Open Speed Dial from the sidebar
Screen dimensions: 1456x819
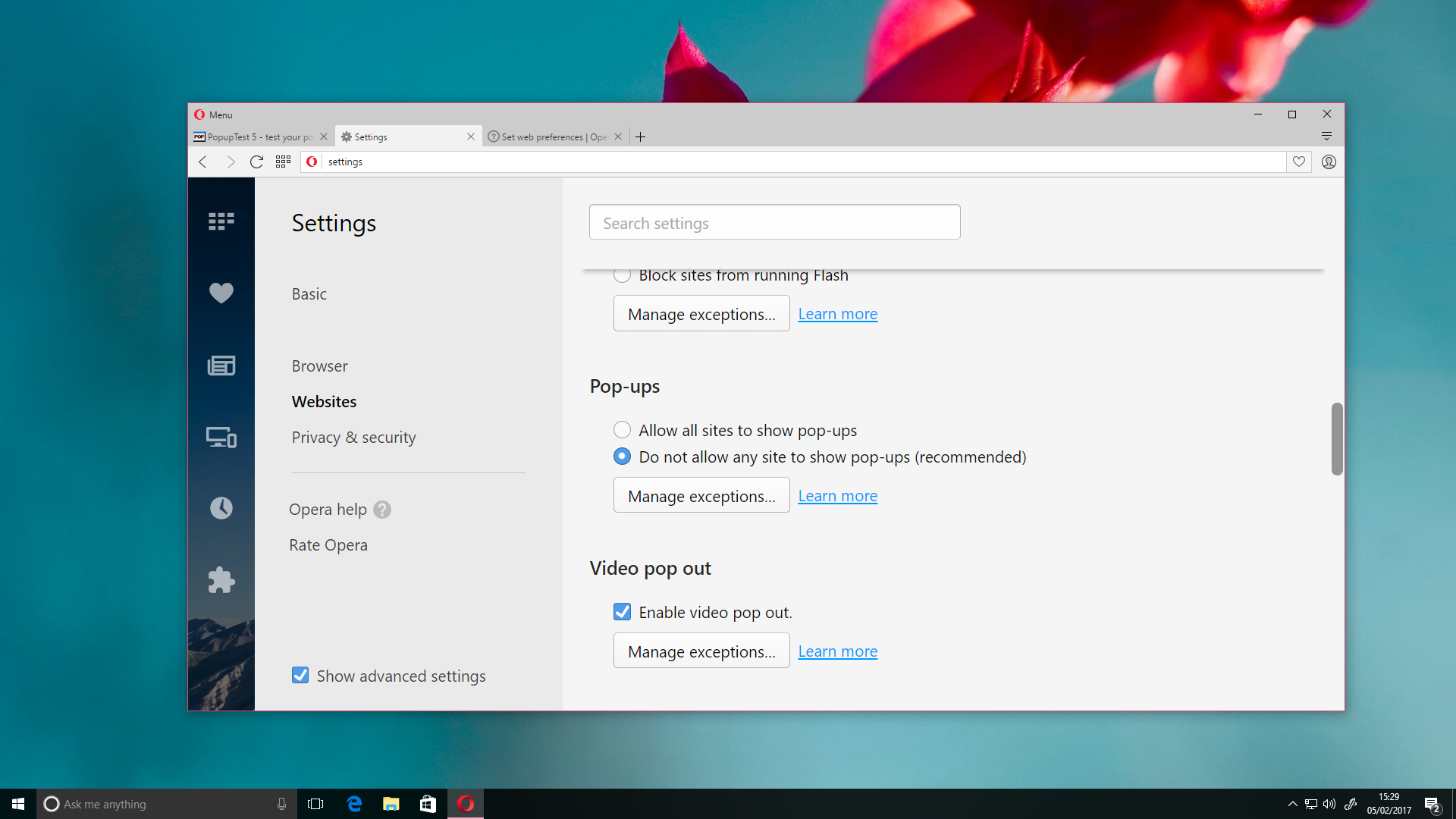click(x=221, y=221)
